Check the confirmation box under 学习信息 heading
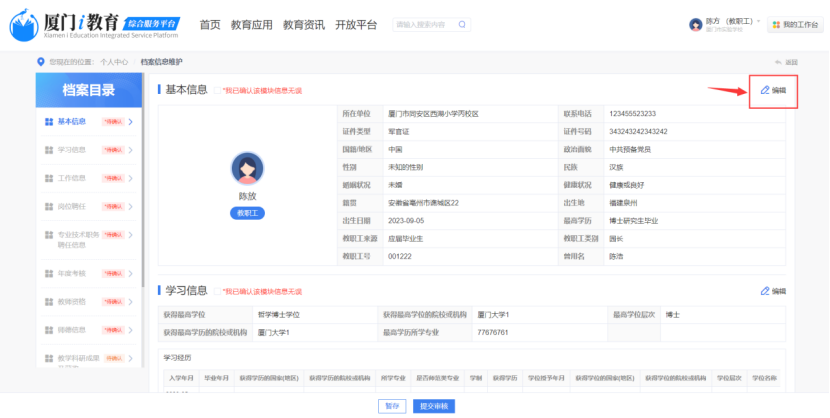Image resolution: width=830 pixels, height=418 pixels. coord(217,291)
